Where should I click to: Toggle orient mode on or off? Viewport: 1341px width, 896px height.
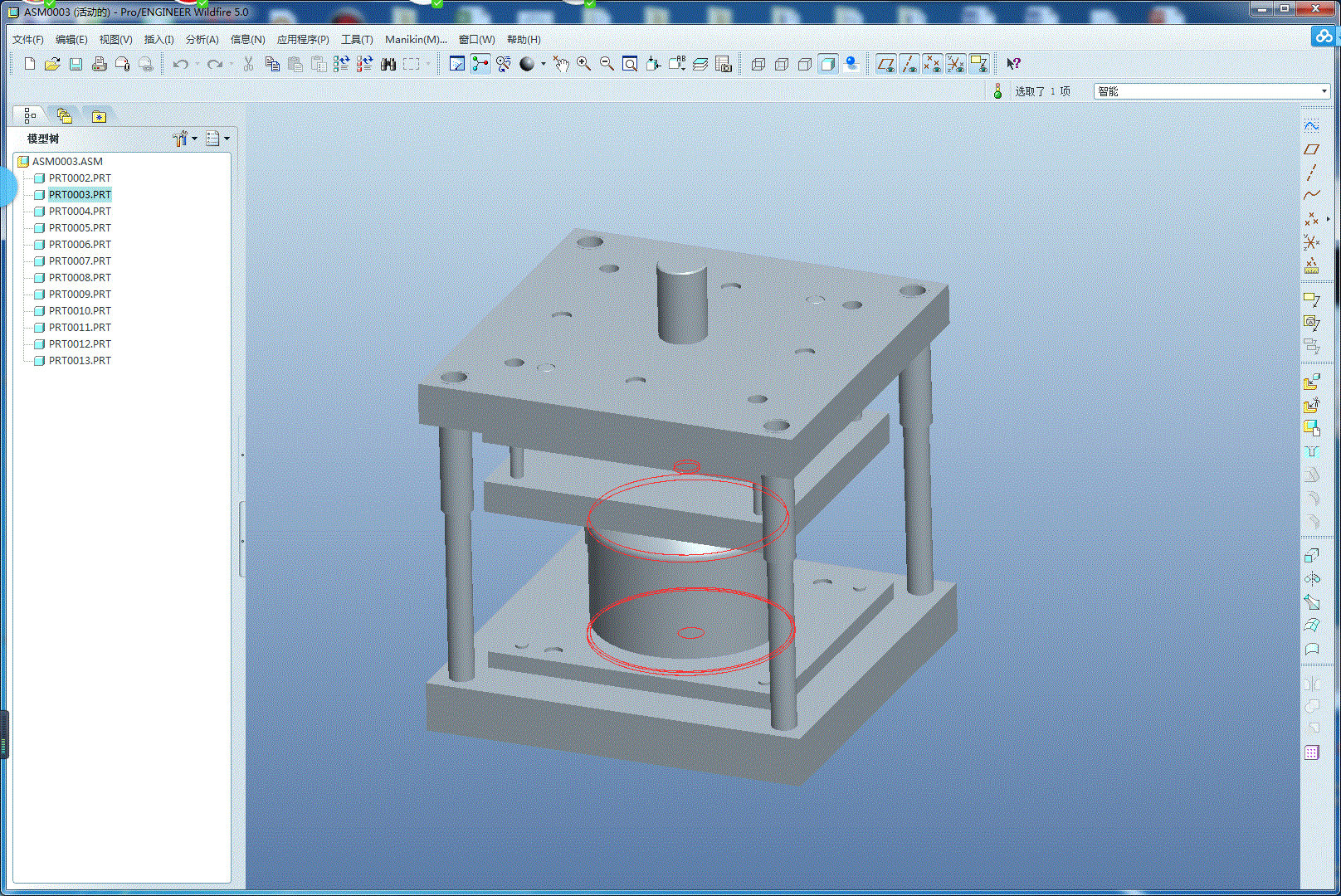click(504, 64)
